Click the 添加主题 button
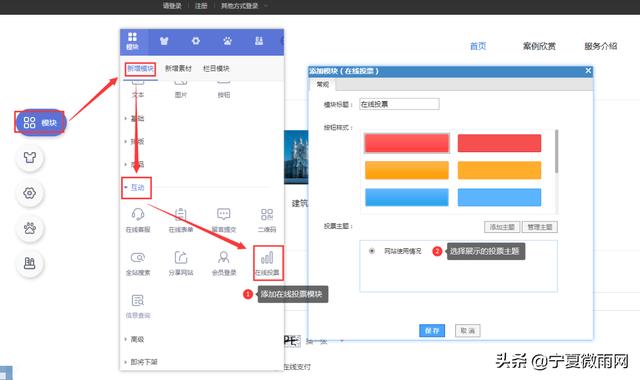Image resolution: width=640 pixels, height=380 pixels. click(502, 227)
